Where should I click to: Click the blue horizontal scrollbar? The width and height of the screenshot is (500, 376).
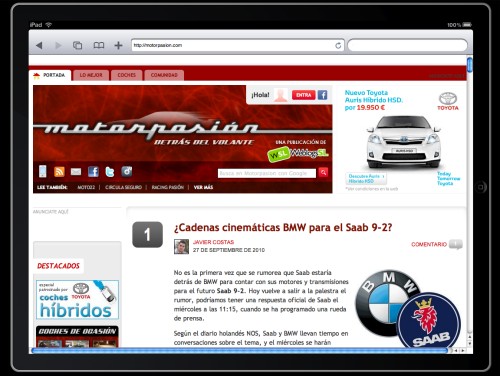[239, 350]
